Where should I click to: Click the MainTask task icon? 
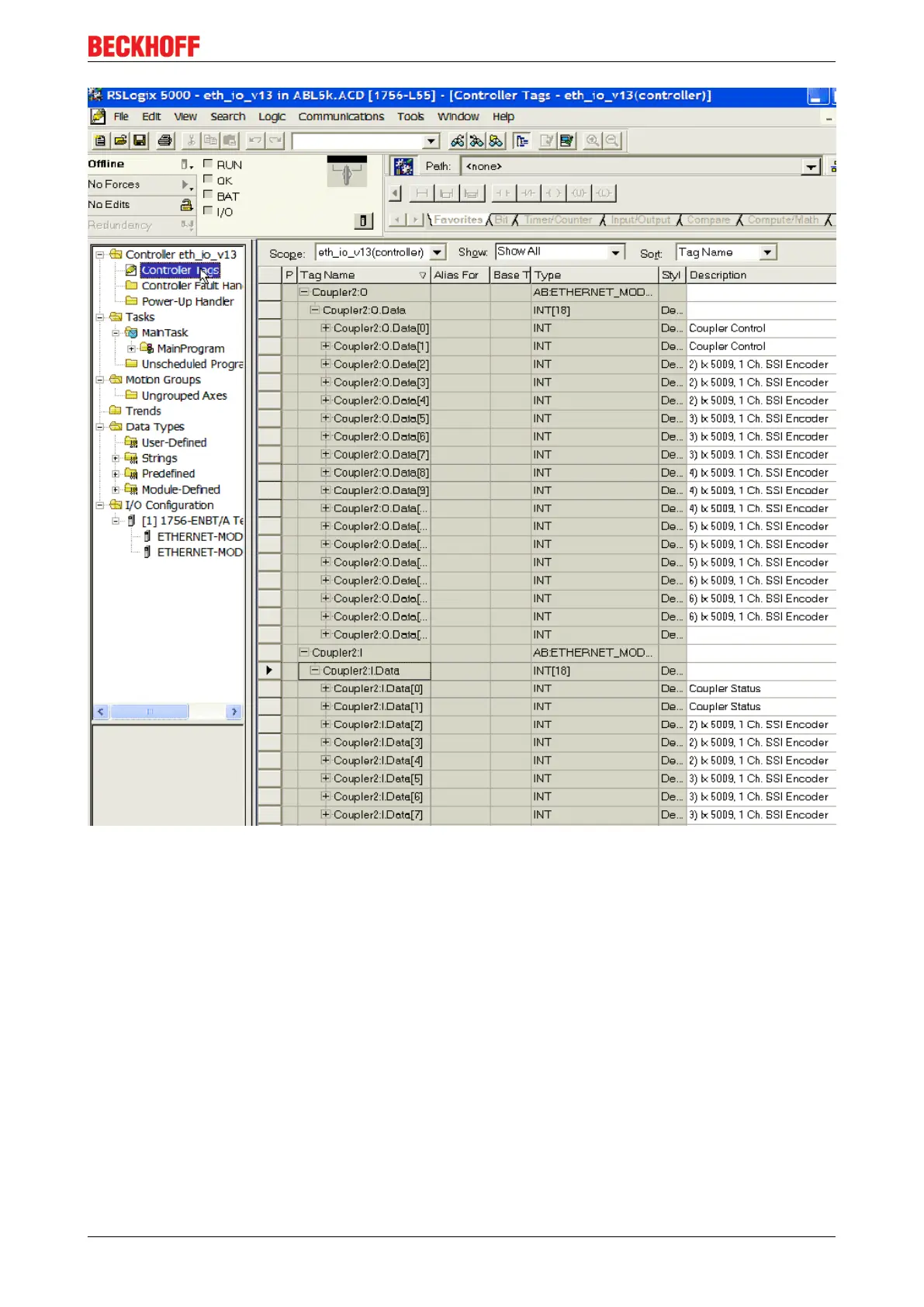point(132,332)
